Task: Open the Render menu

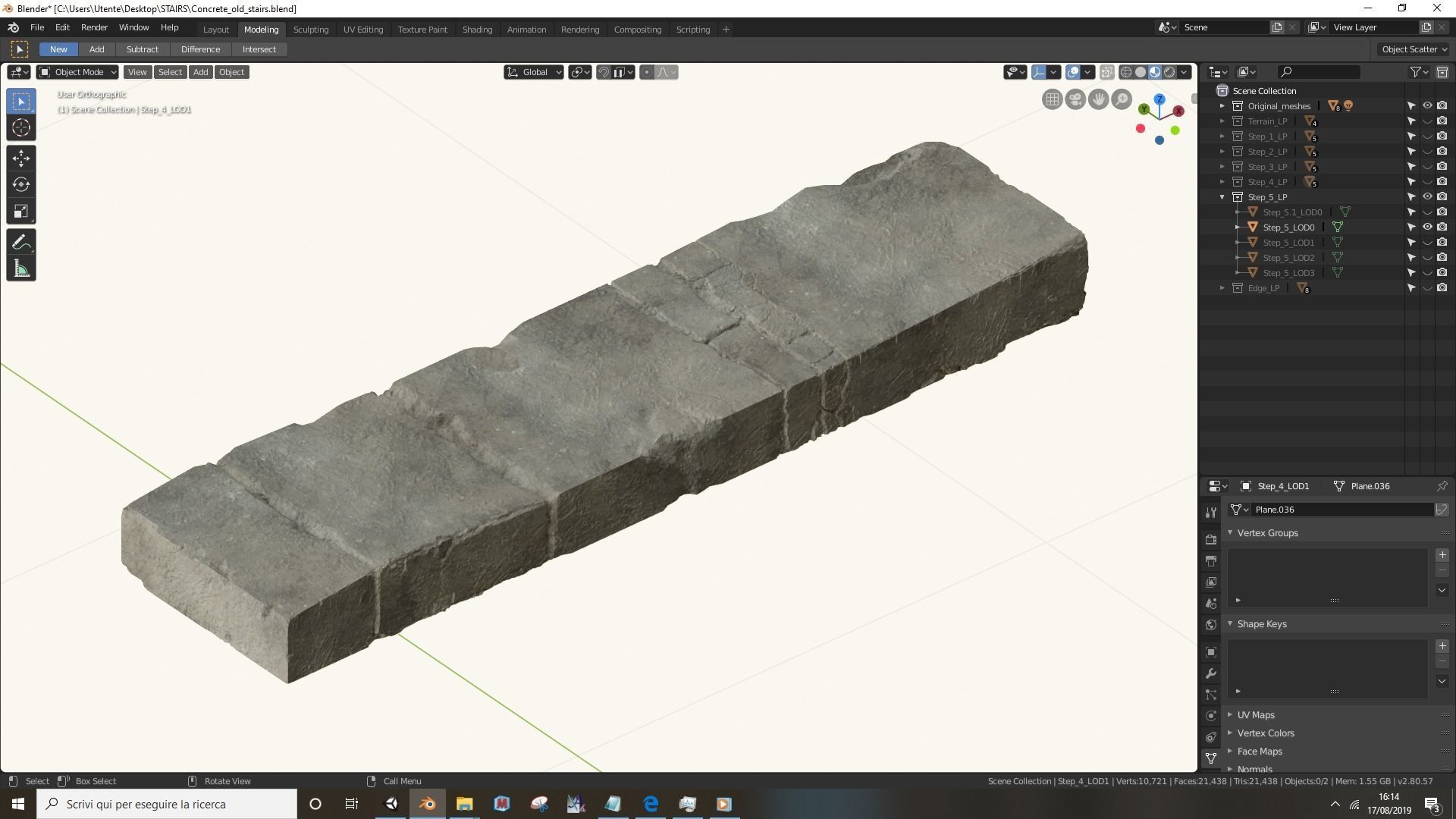Action: point(94,27)
